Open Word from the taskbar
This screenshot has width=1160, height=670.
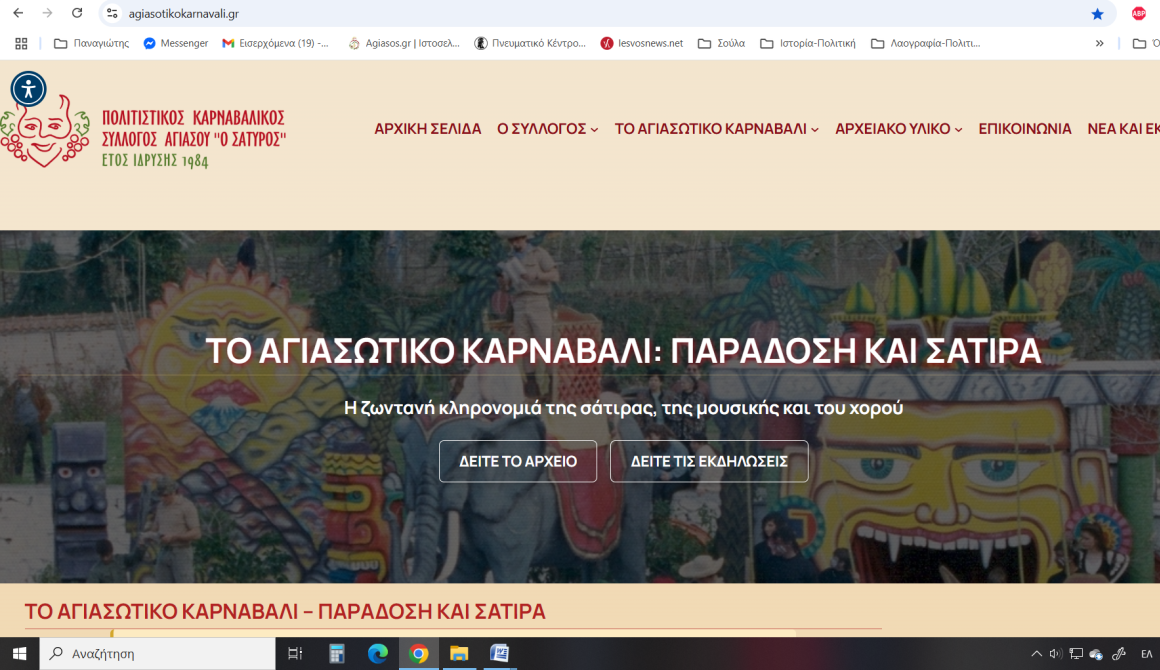499,654
